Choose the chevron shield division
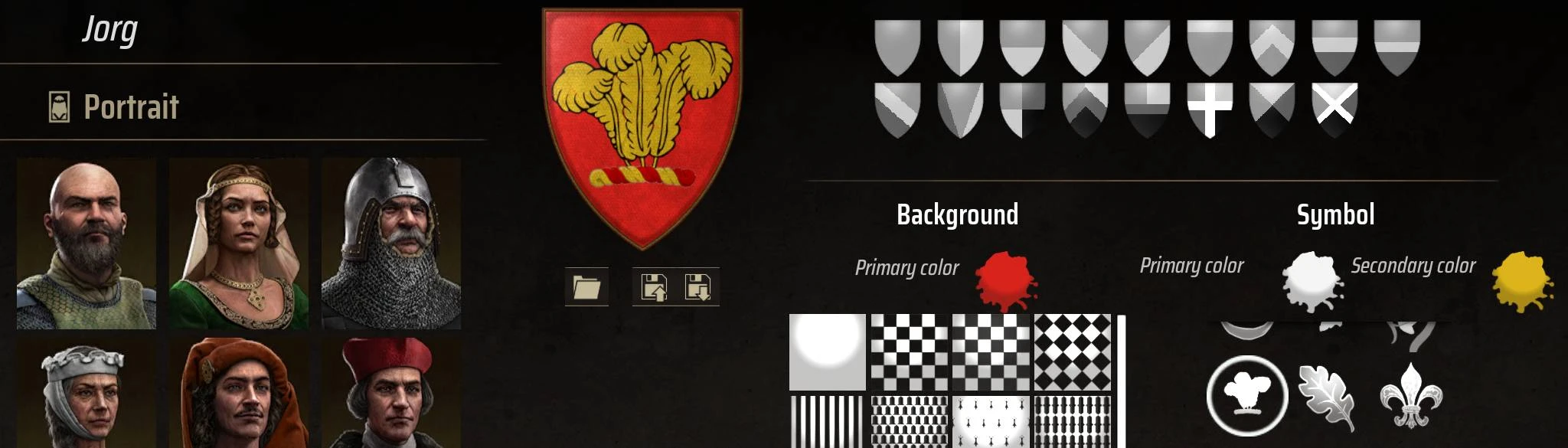1568x448 pixels. click(x=1272, y=47)
